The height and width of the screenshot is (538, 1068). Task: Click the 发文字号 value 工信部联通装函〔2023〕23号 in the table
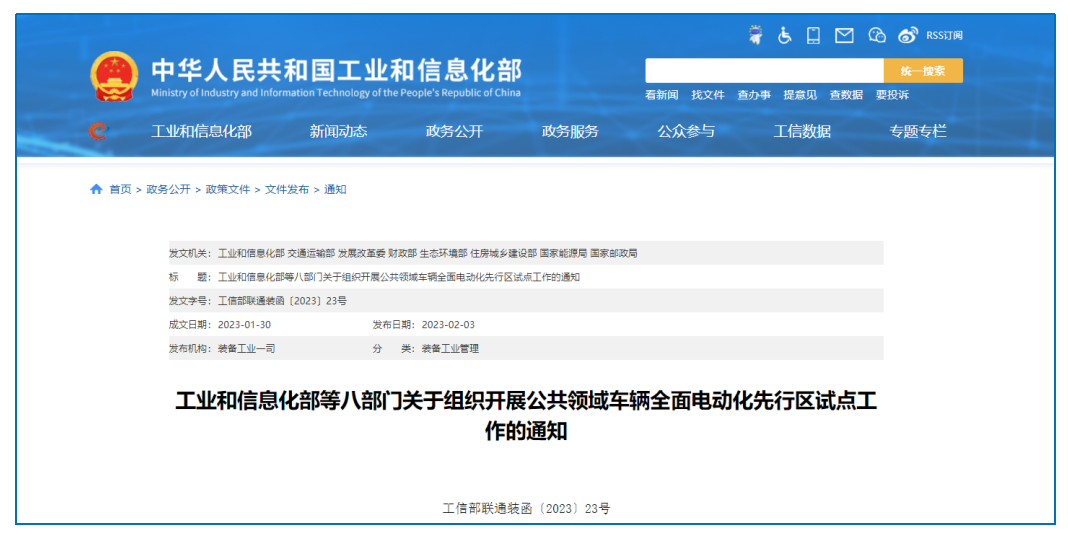[282, 301]
